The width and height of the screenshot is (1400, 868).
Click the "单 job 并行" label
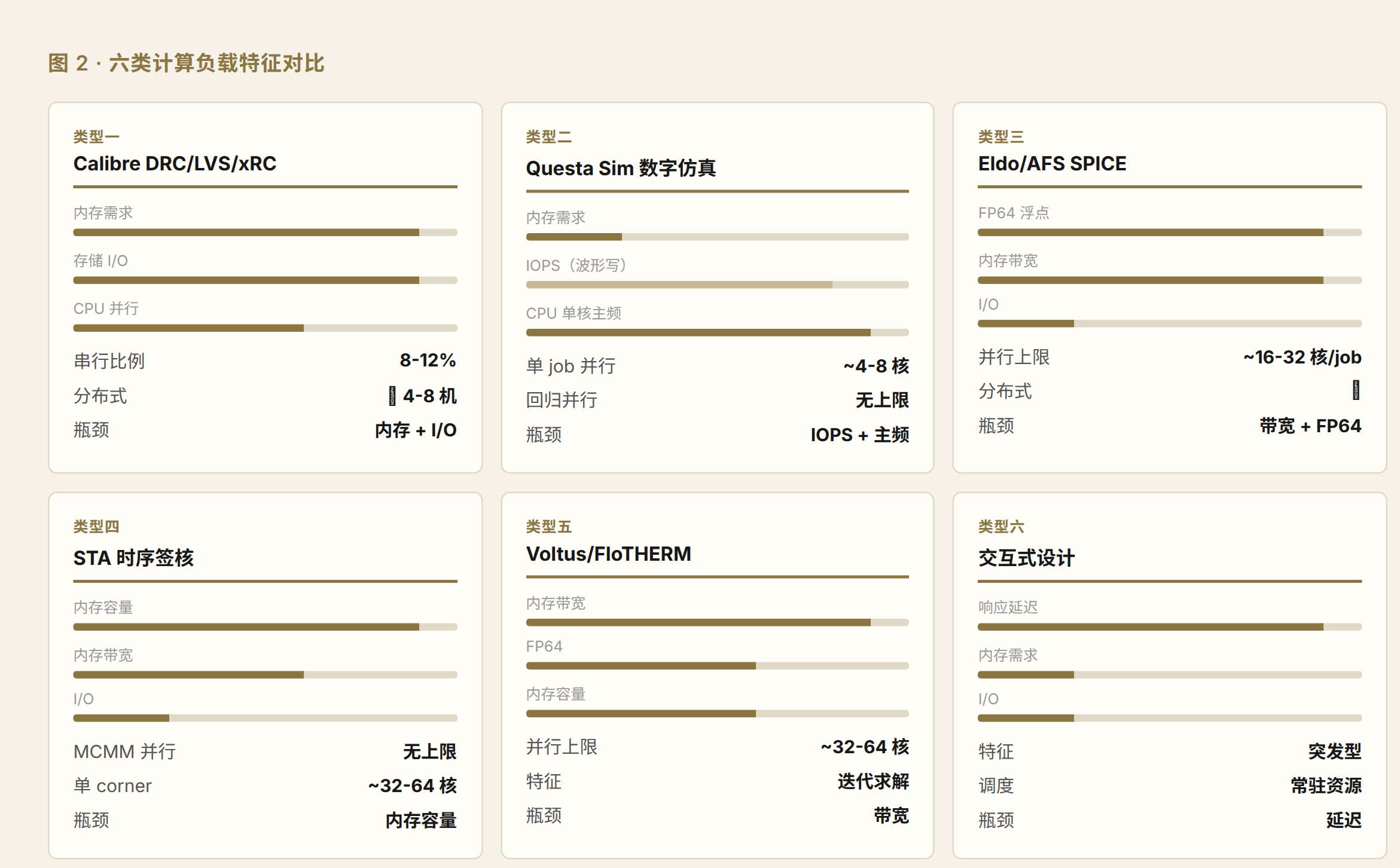[571, 366]
